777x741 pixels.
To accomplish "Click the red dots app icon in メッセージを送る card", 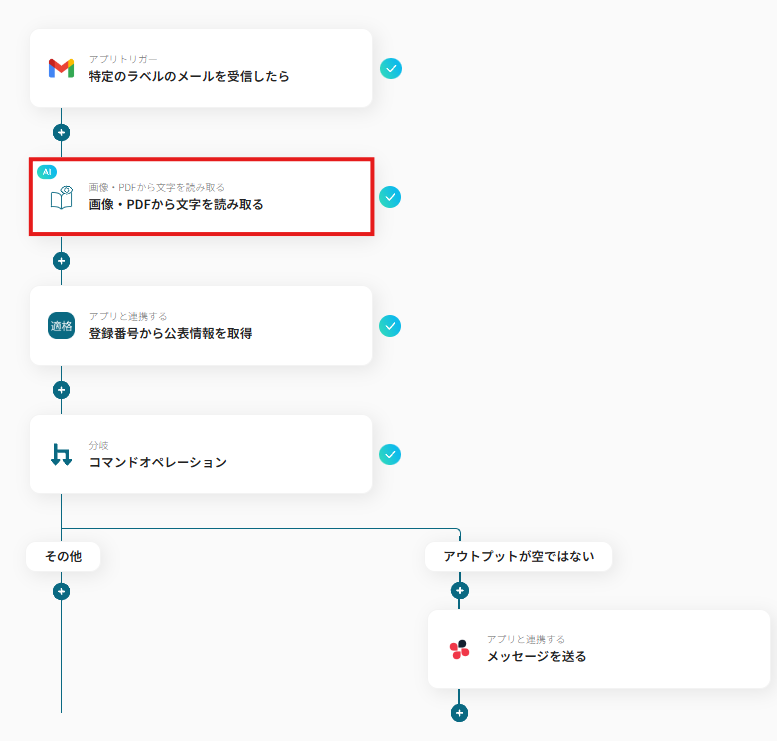I will [x=459, y=649].
